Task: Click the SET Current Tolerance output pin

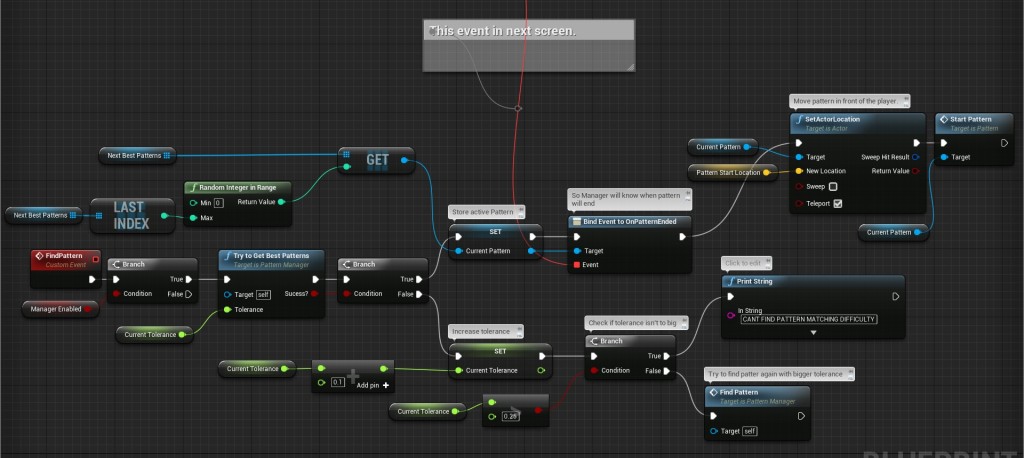Action: (542, 370)
